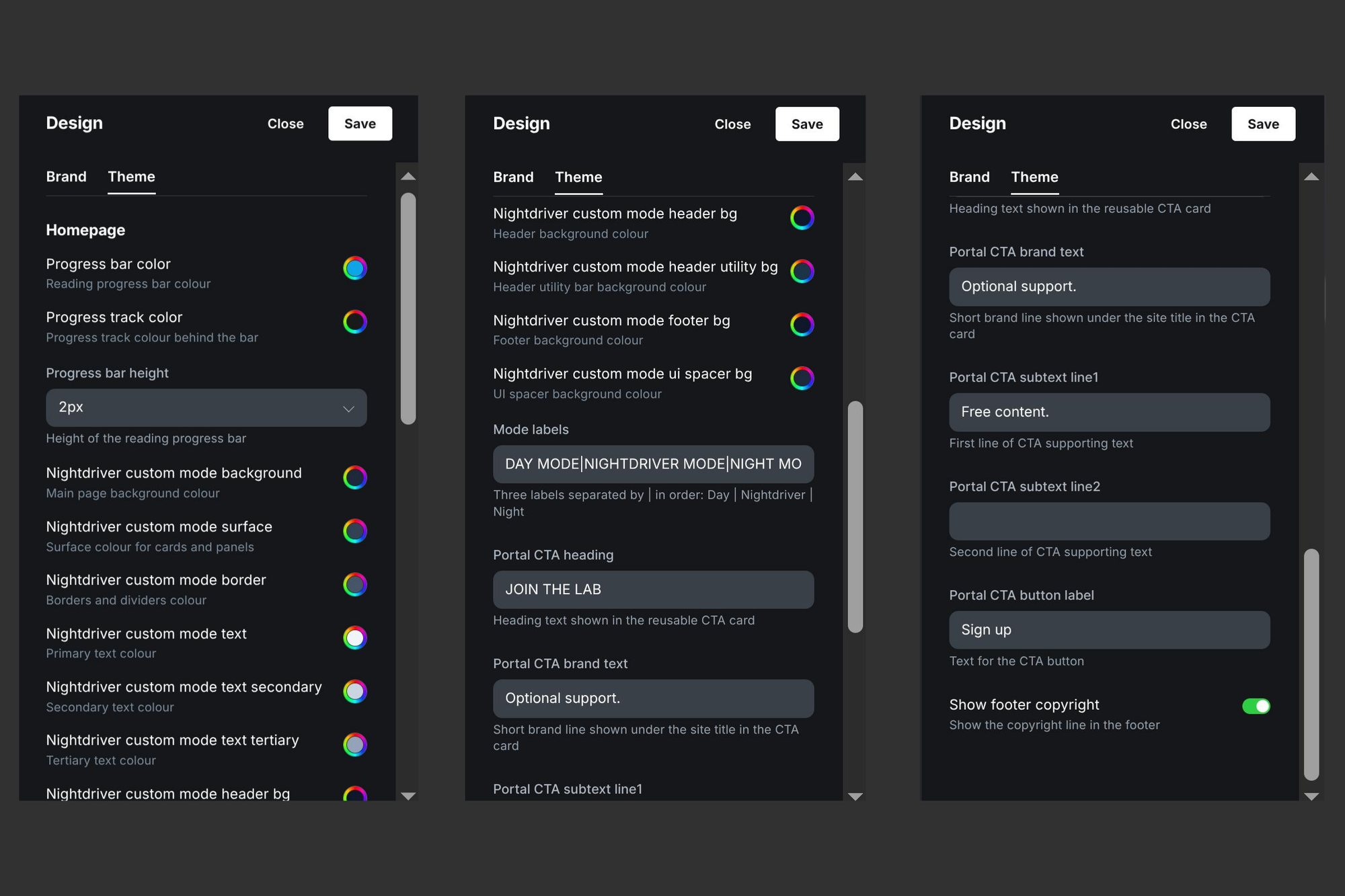1345x896 pixels.
Task: Open the Nightdriver custom mode surface colour picker
Action: click(354, 531)
